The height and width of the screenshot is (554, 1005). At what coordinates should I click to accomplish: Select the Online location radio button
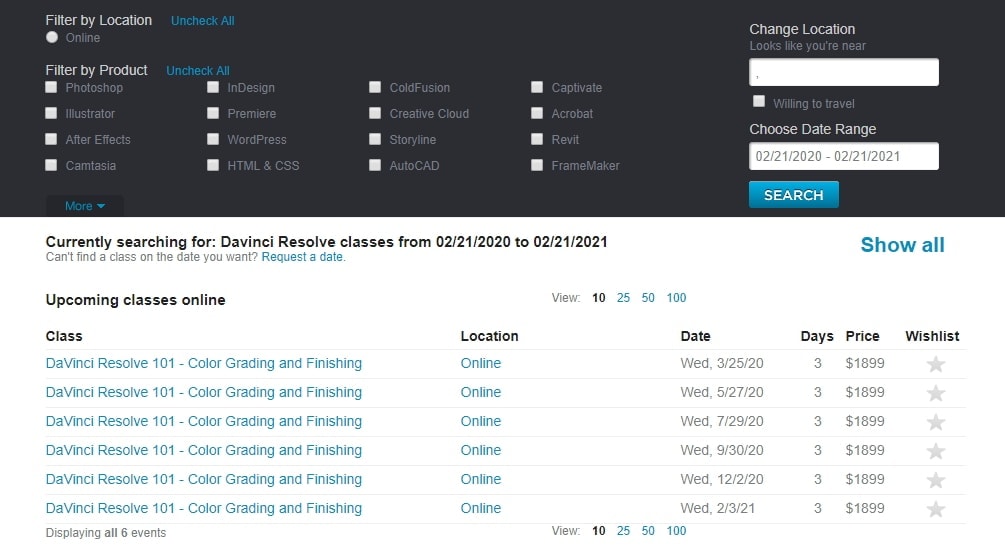click(x=52, y=37)
